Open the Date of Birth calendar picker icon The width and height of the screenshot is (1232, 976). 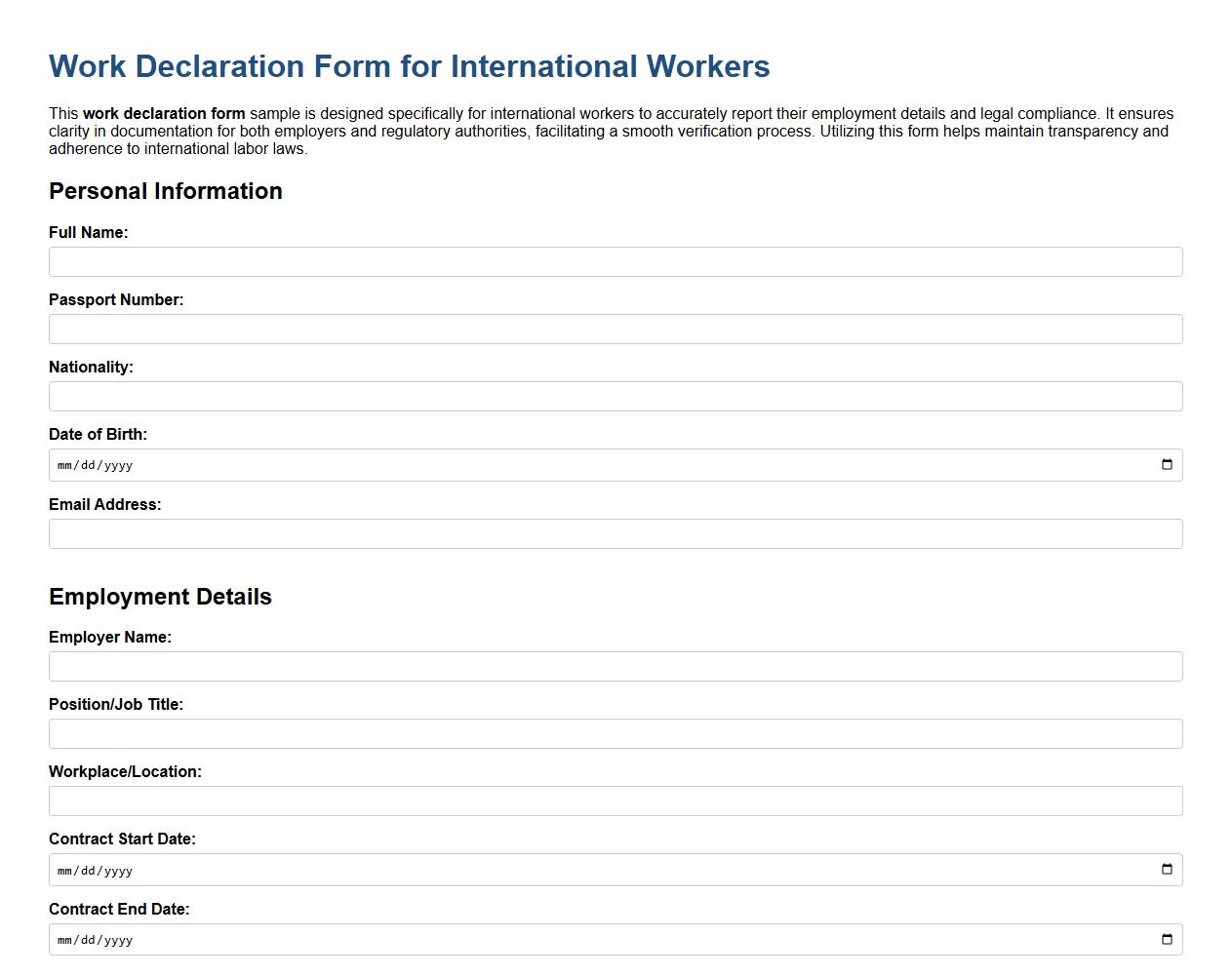pos(1166,465)
